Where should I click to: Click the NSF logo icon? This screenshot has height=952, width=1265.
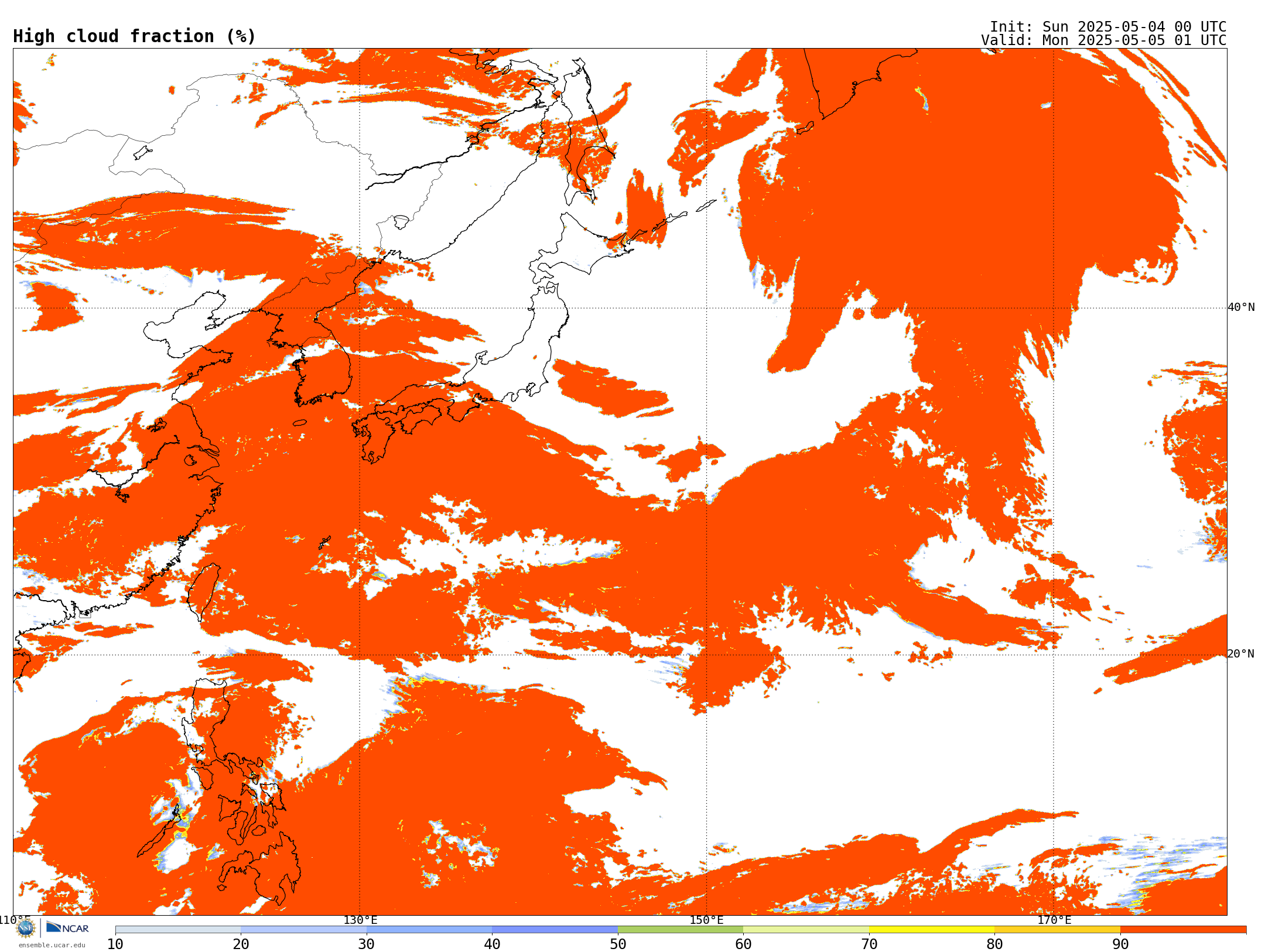[26, 928]
